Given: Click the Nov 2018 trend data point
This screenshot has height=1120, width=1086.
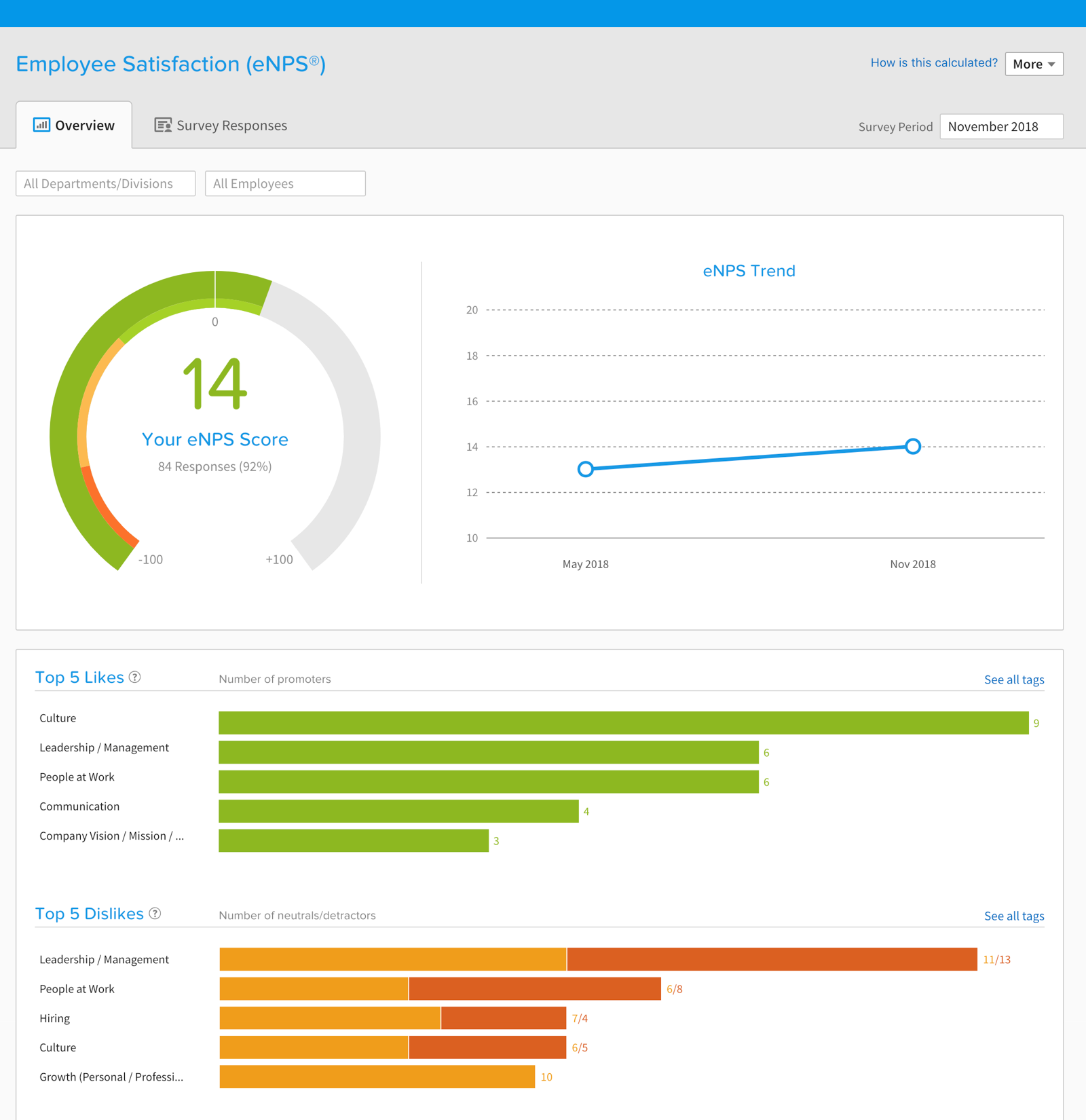Looking at the screenshot, I should (x=913, y=446).
